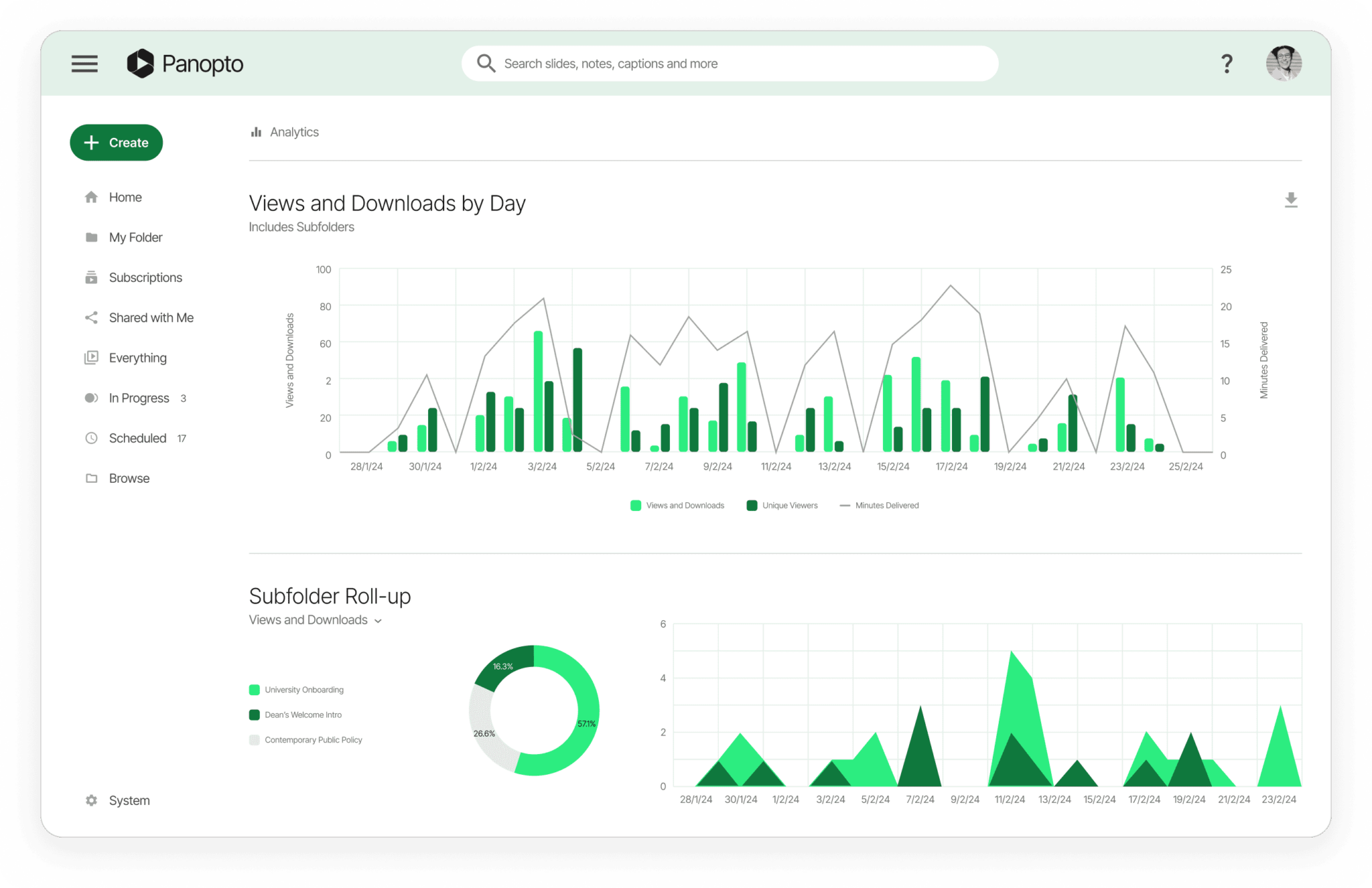The height and width of the screenshot is (888, 1372).
Task: Open Scheduled sessions list
Action: (137, 438)
